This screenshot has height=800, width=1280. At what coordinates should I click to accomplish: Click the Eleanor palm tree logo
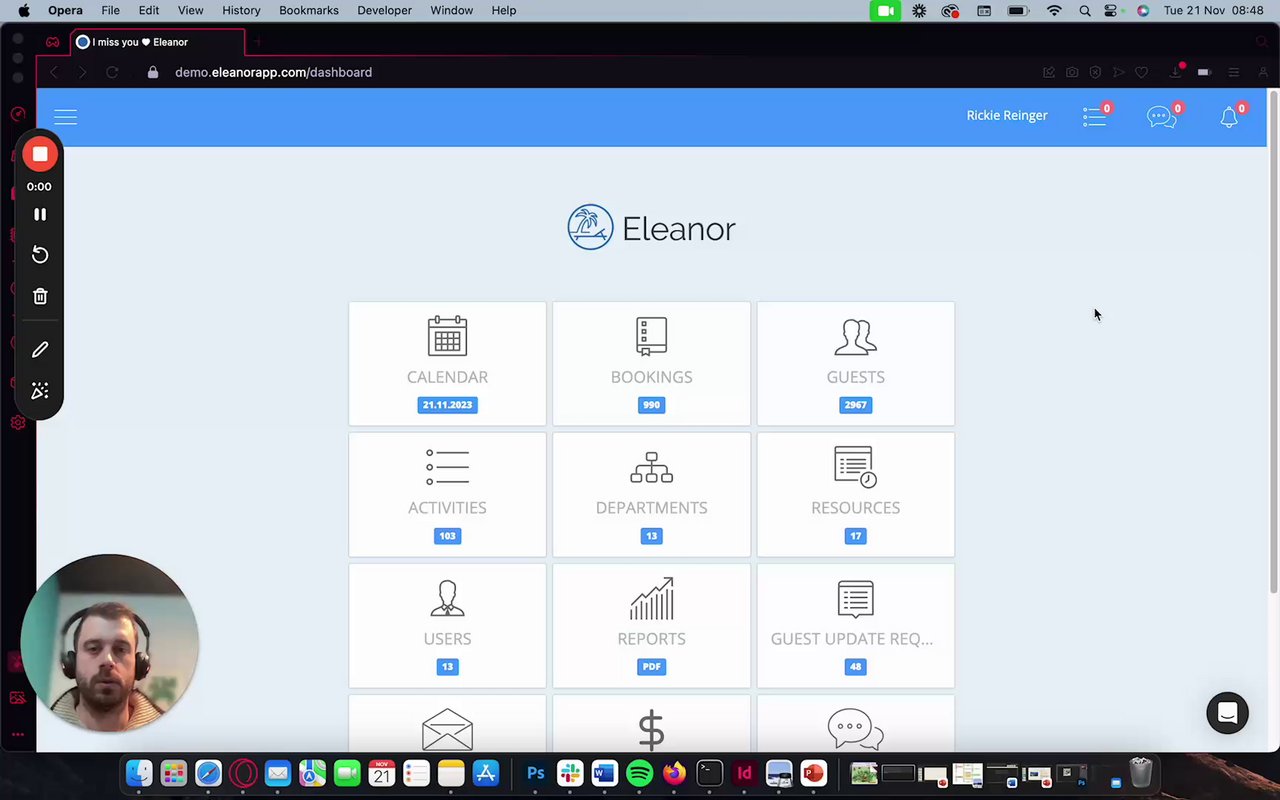pyautogui.click(x=590, y=228)
